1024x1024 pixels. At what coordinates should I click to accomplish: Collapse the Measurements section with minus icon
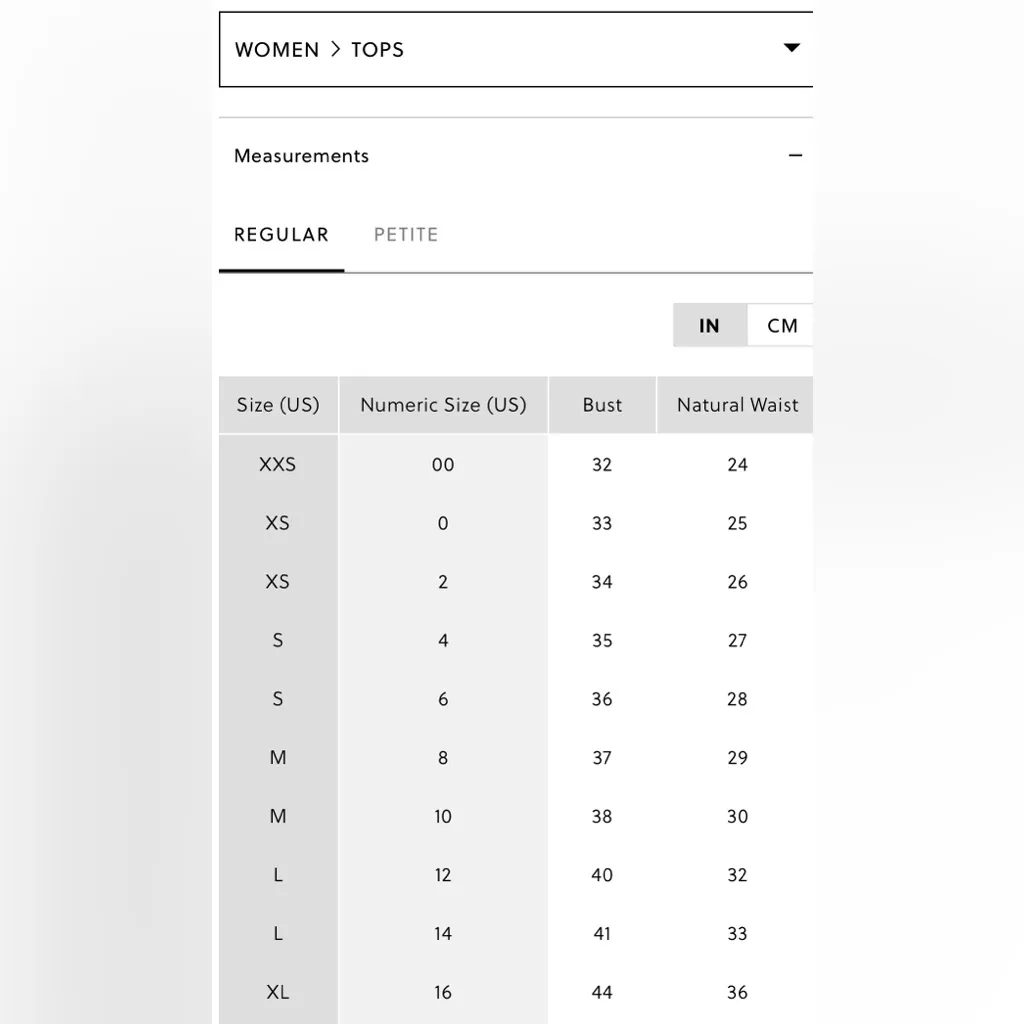click(795, 156)
